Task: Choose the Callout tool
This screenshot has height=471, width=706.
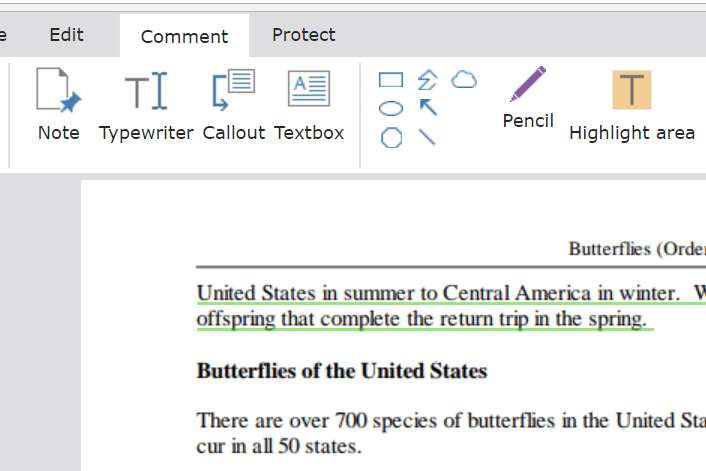Action: 234,104
